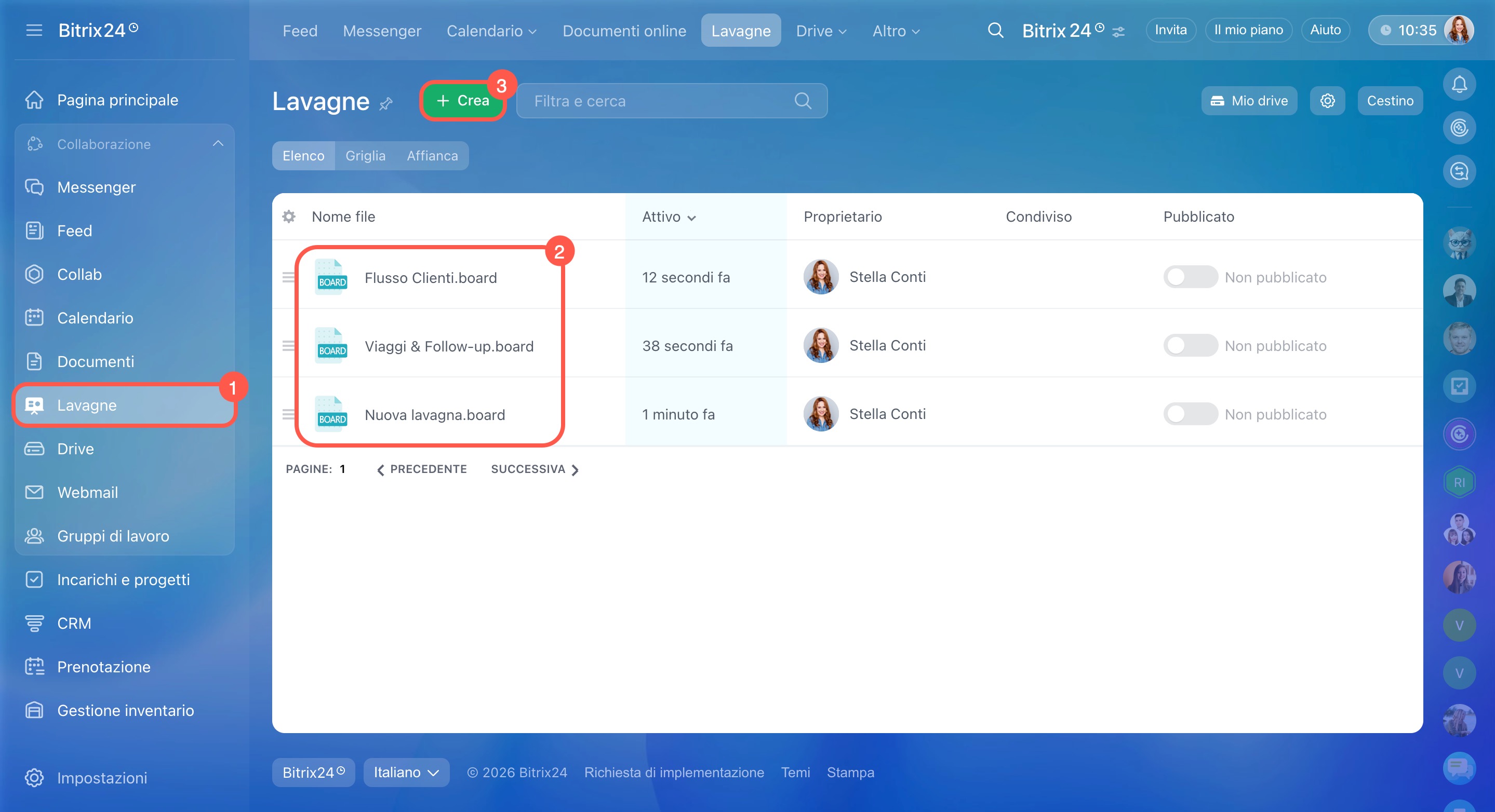Open the Cestino button
This screenshot has height=812, width=1495.
1390,101
